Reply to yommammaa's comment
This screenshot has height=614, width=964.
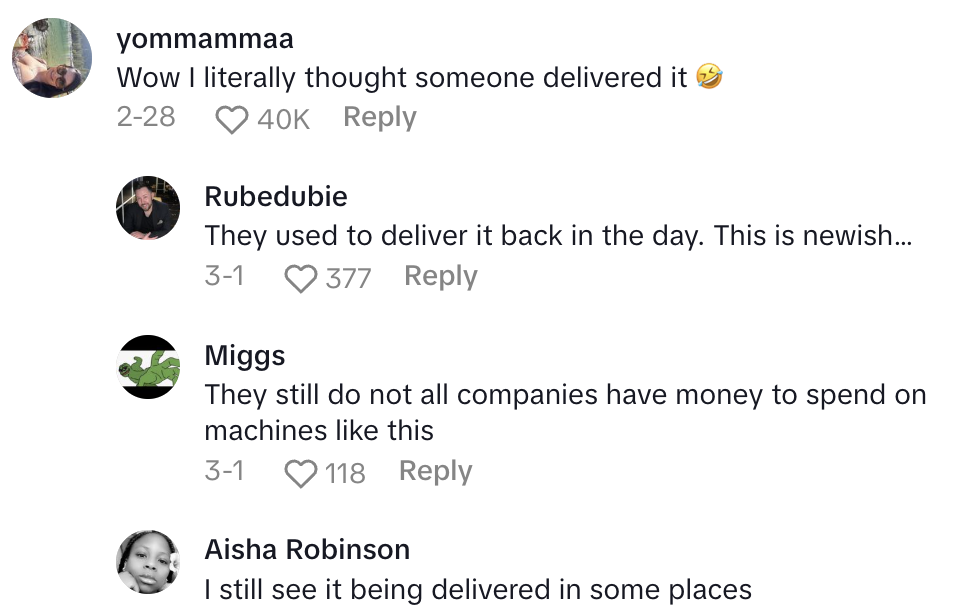tap(379, 118)
